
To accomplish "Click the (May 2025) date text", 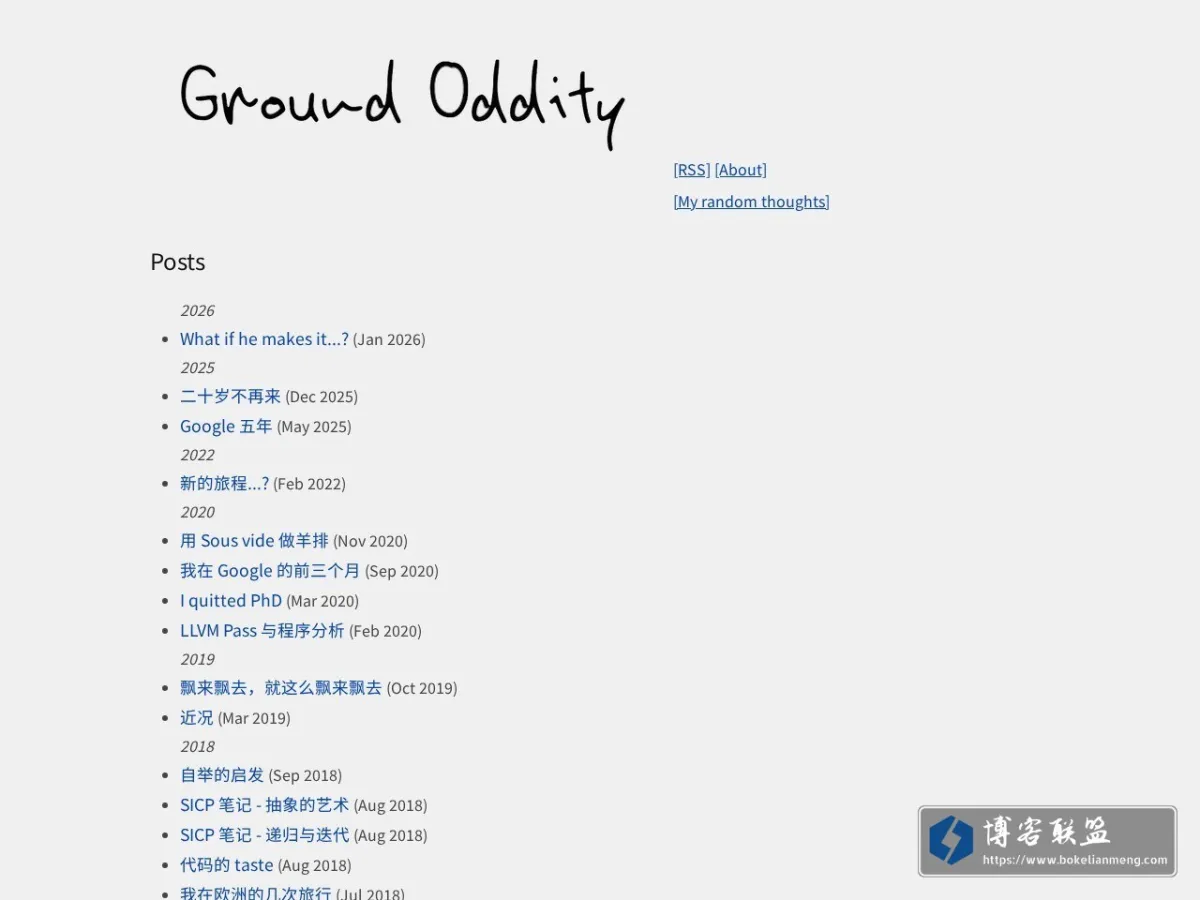I will pos(314,426).
